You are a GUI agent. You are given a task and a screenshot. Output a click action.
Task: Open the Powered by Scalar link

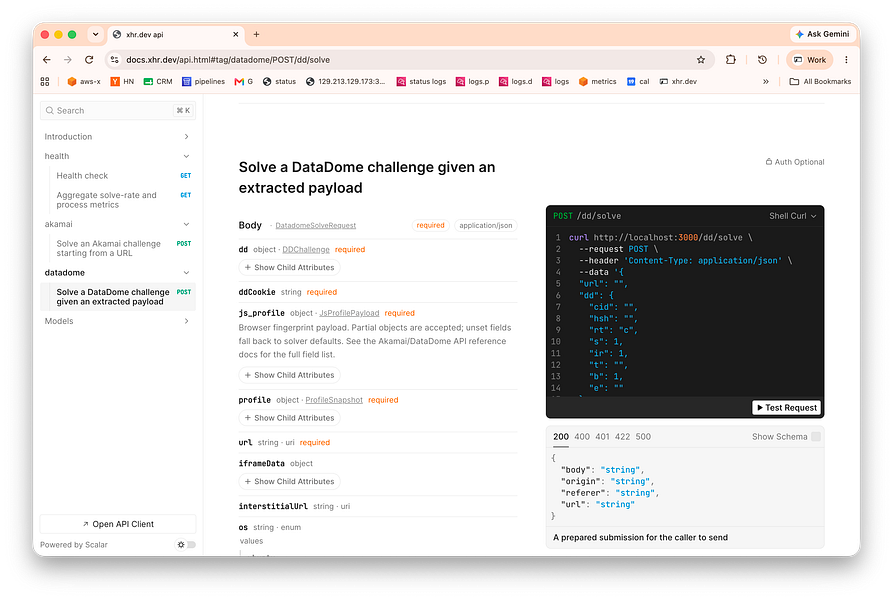[73, 545]
